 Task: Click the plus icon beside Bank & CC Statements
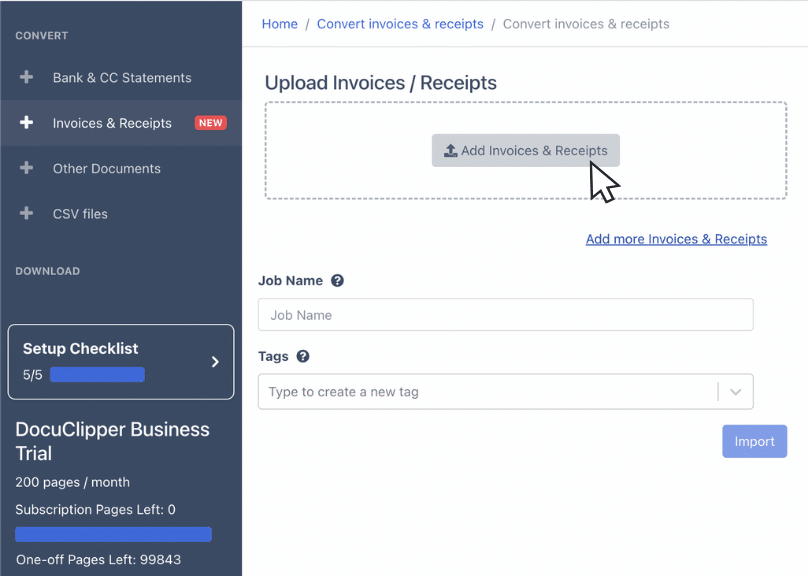[26, 77]
